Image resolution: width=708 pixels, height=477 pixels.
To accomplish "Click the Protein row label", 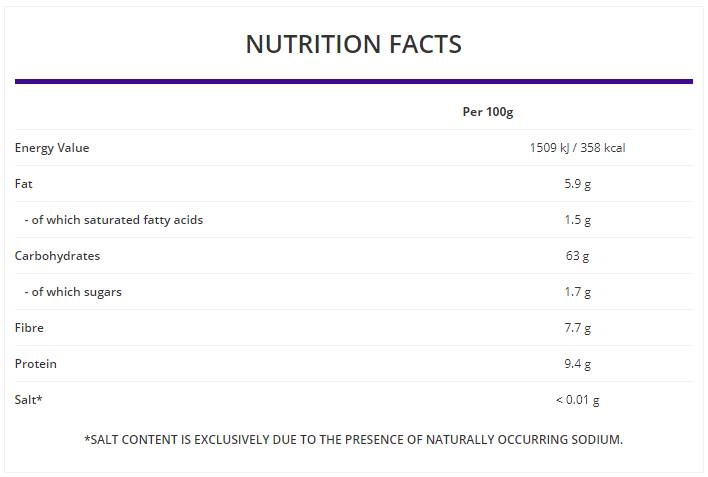I will pos(35,364).
